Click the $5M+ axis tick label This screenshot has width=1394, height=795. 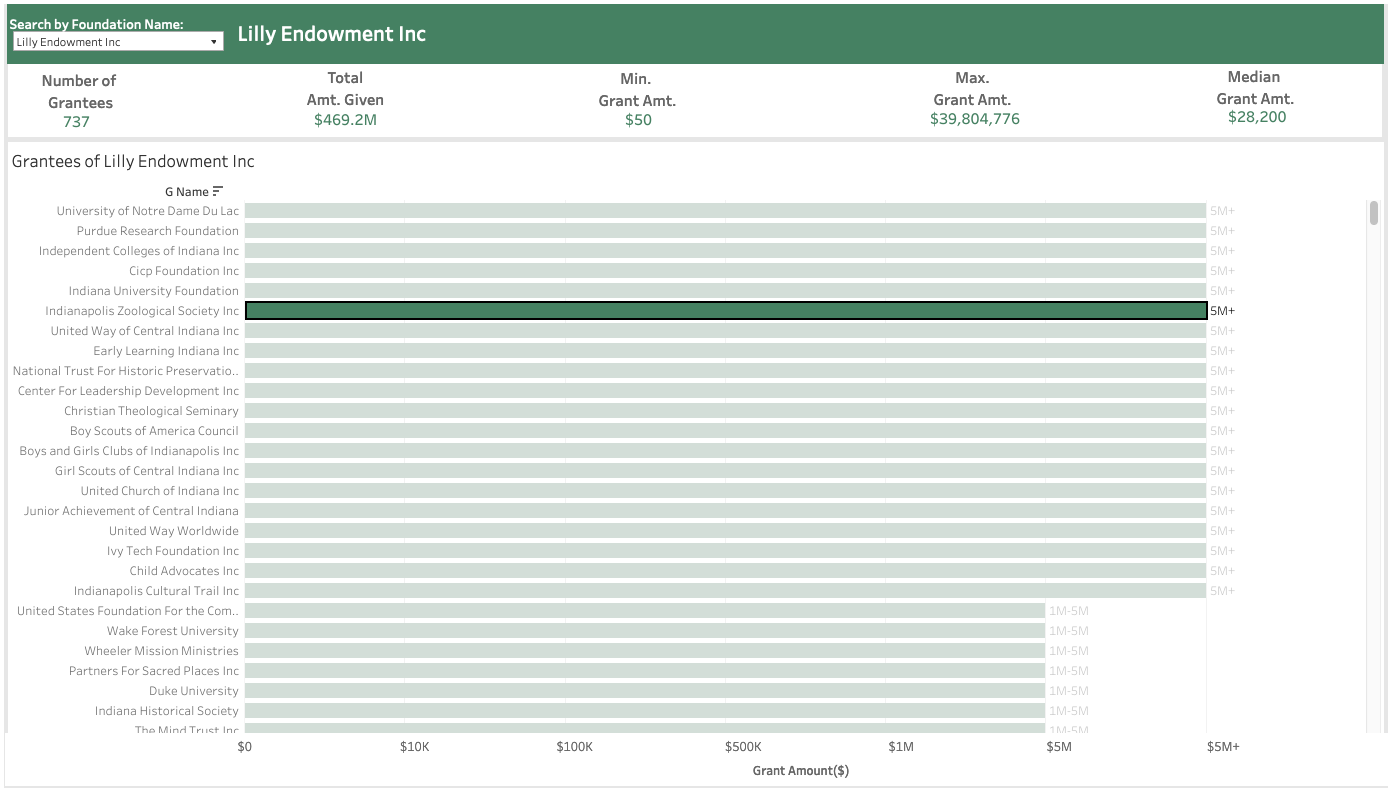pyautogui.click(x=1223, y=747)
